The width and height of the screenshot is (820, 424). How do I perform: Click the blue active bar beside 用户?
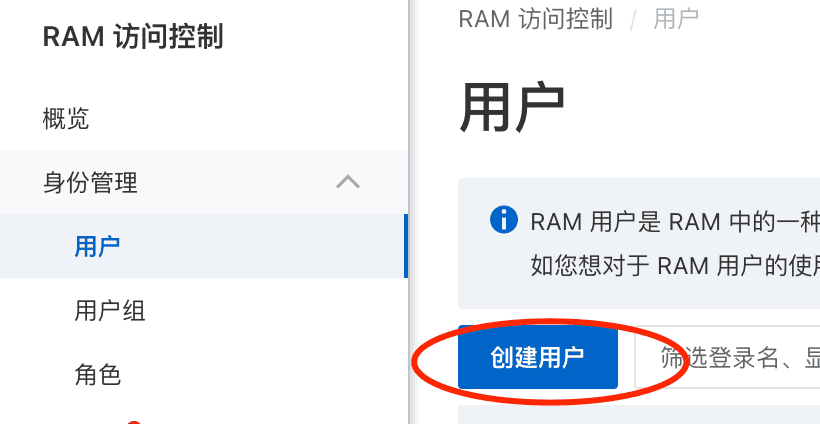(x=406, y=246)
